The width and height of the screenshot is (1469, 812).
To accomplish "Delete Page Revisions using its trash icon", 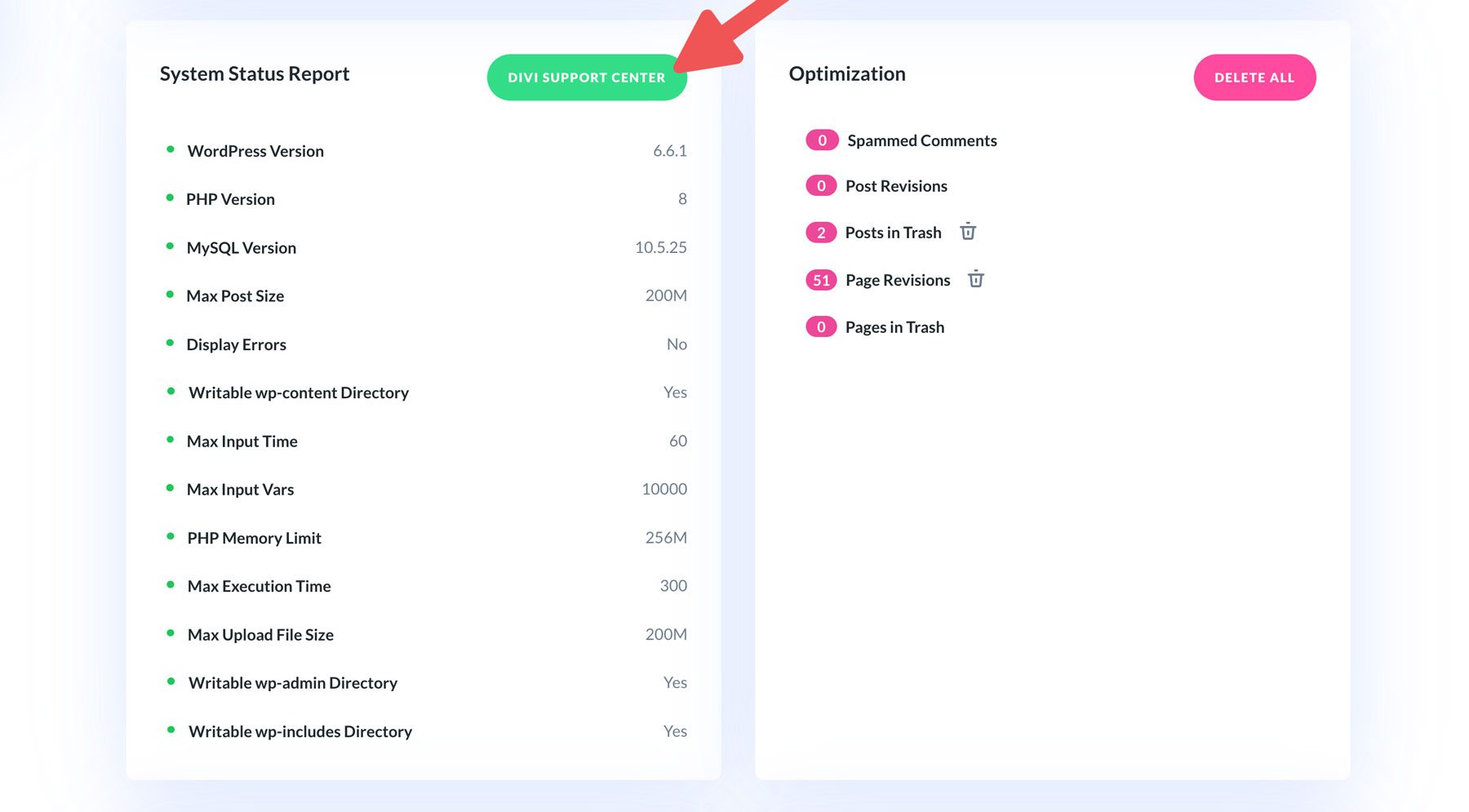I will [976, 279].
